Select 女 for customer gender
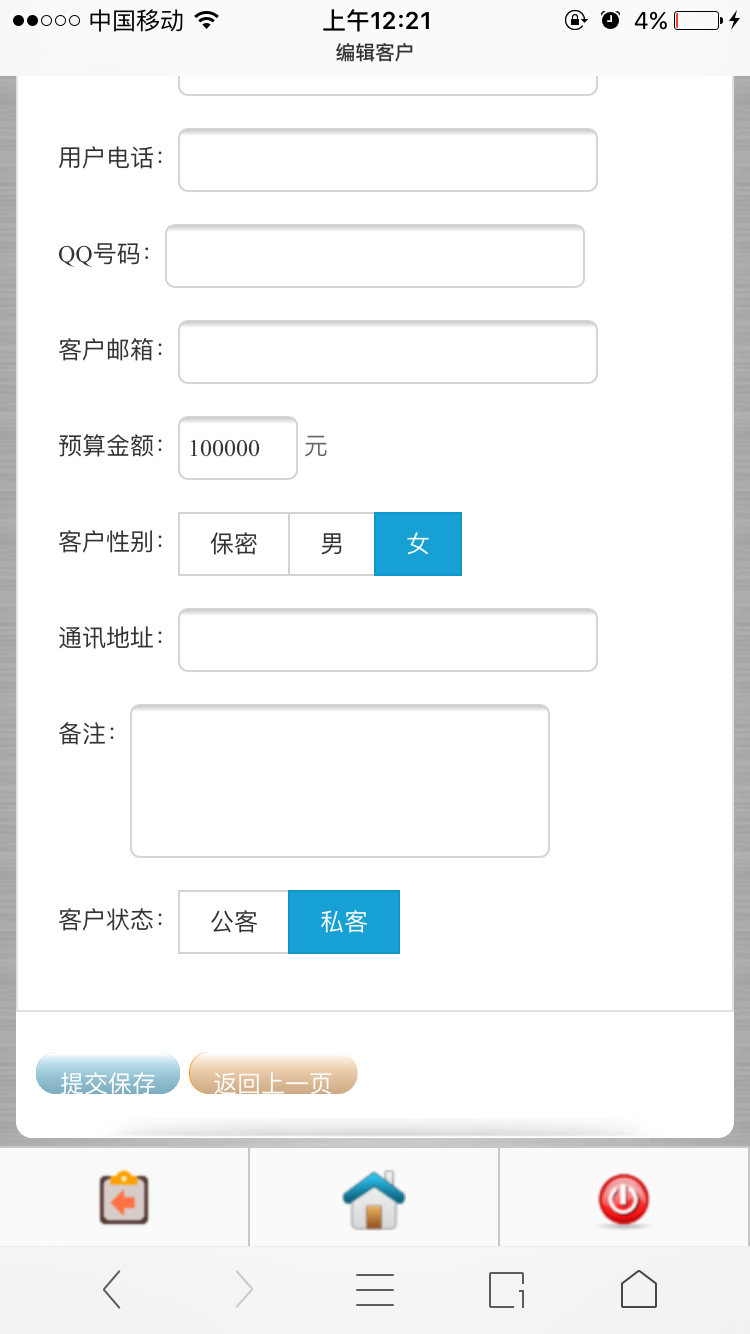This screenshot has width=750, height=1334. [x=418, y=544]
